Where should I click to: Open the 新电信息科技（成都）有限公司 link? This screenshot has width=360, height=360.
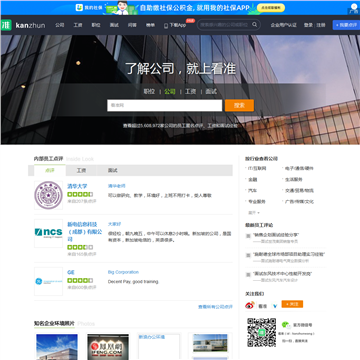point(84,232)
